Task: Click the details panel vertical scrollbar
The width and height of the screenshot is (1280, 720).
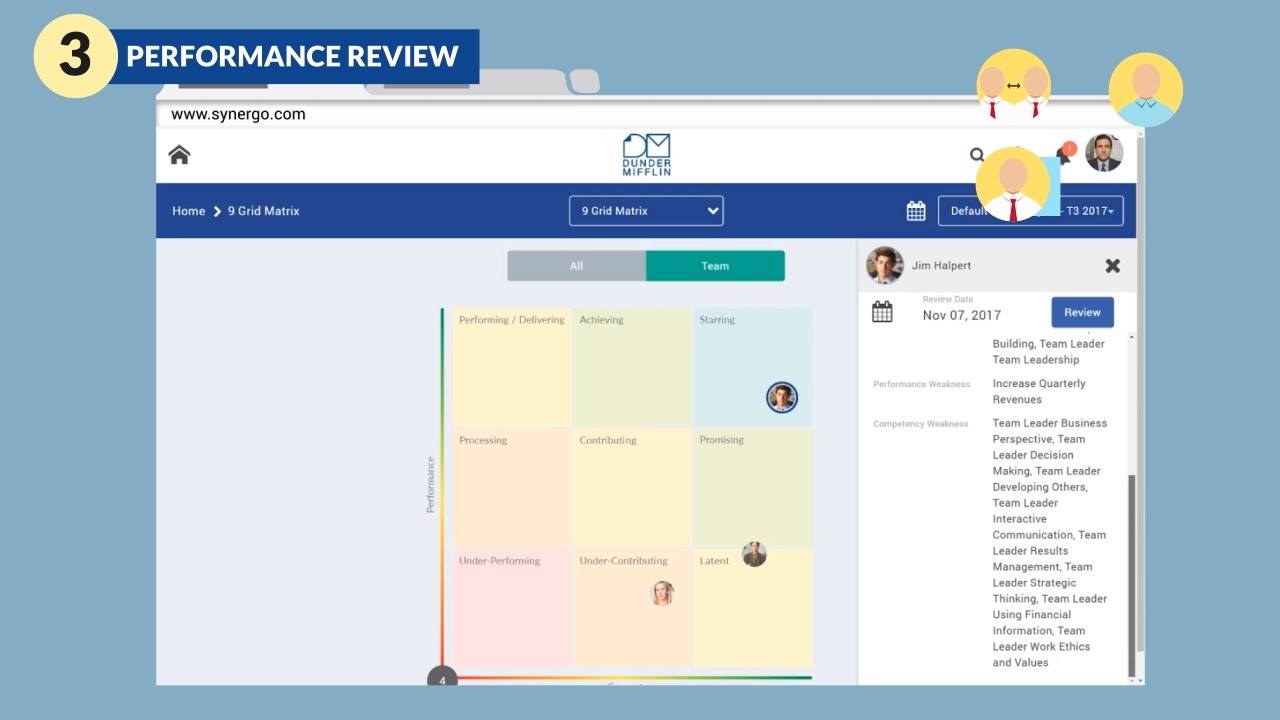Action: (x=1131, y=575)
